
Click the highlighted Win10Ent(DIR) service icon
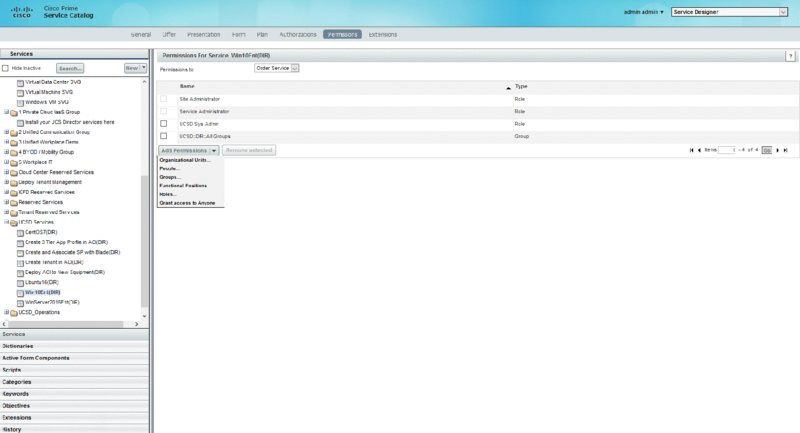(x=20, y=293)
